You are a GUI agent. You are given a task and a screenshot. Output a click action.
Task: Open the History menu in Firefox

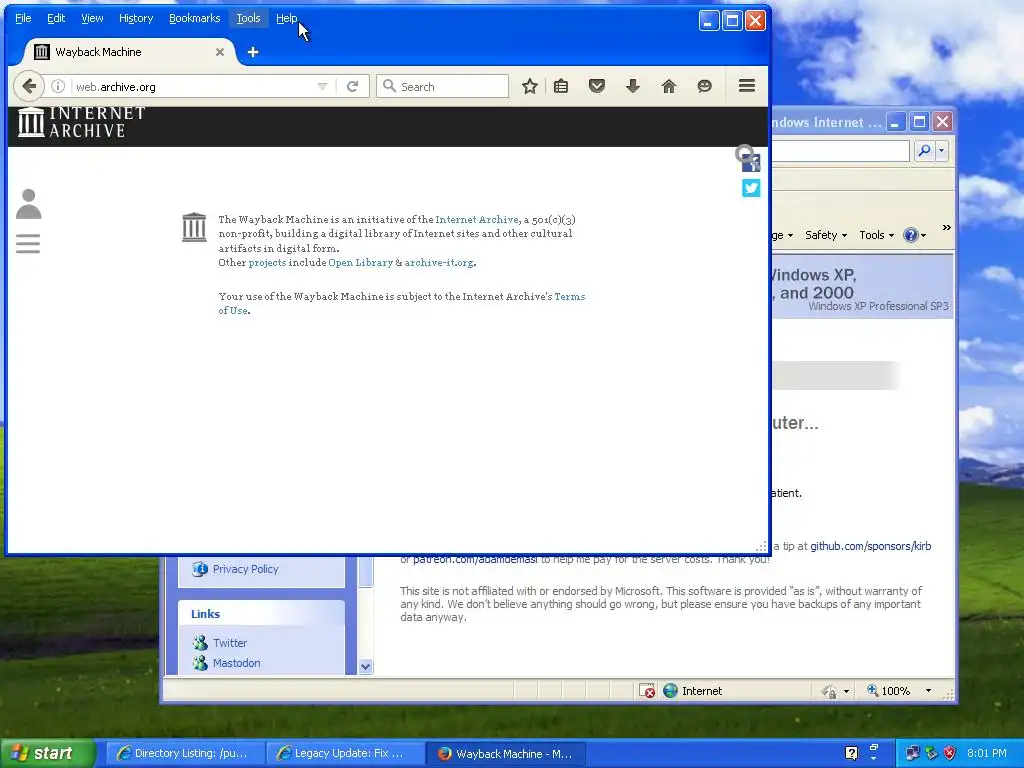(x=136, y=18)
